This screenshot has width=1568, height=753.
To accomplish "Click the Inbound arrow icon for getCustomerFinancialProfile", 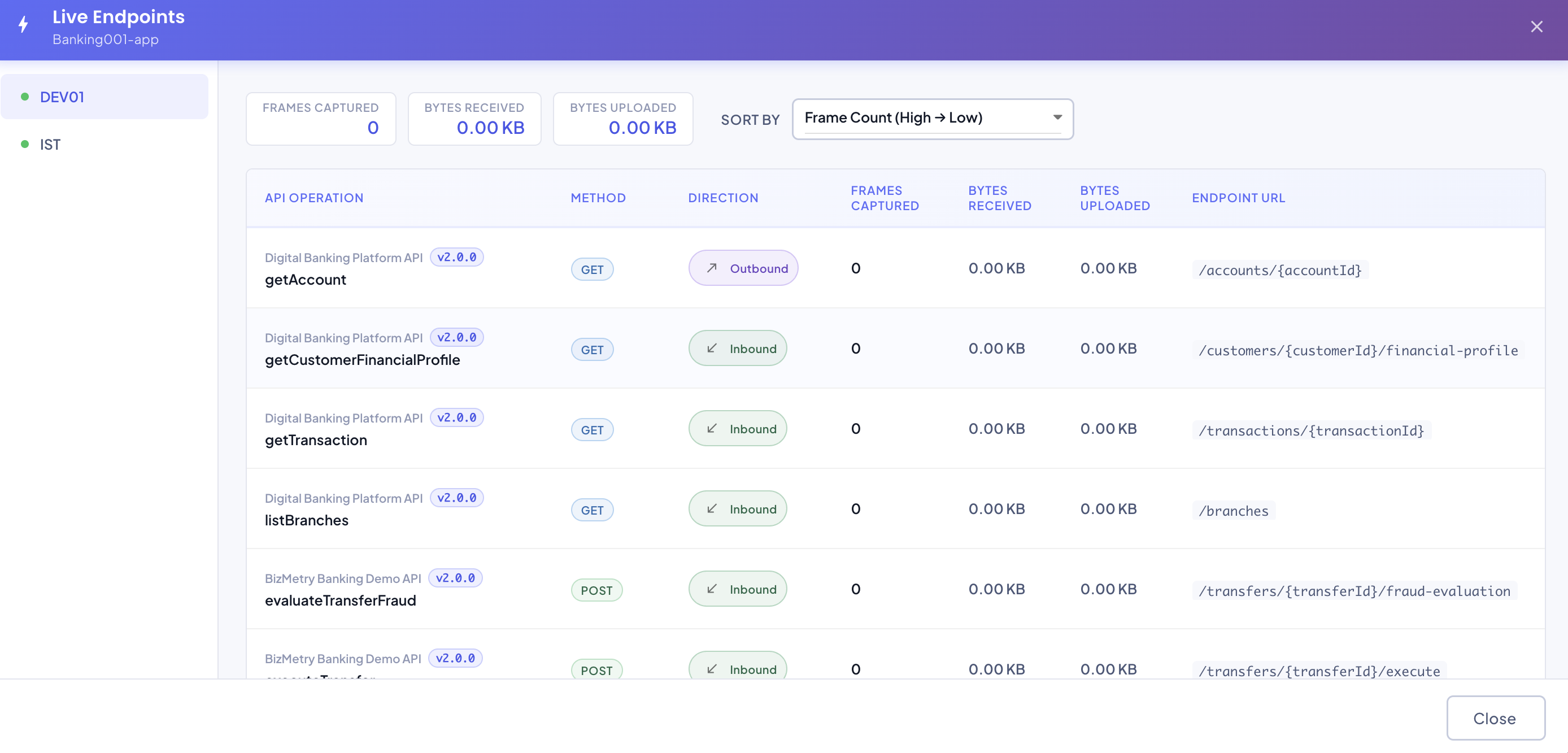I will (712, 348).
